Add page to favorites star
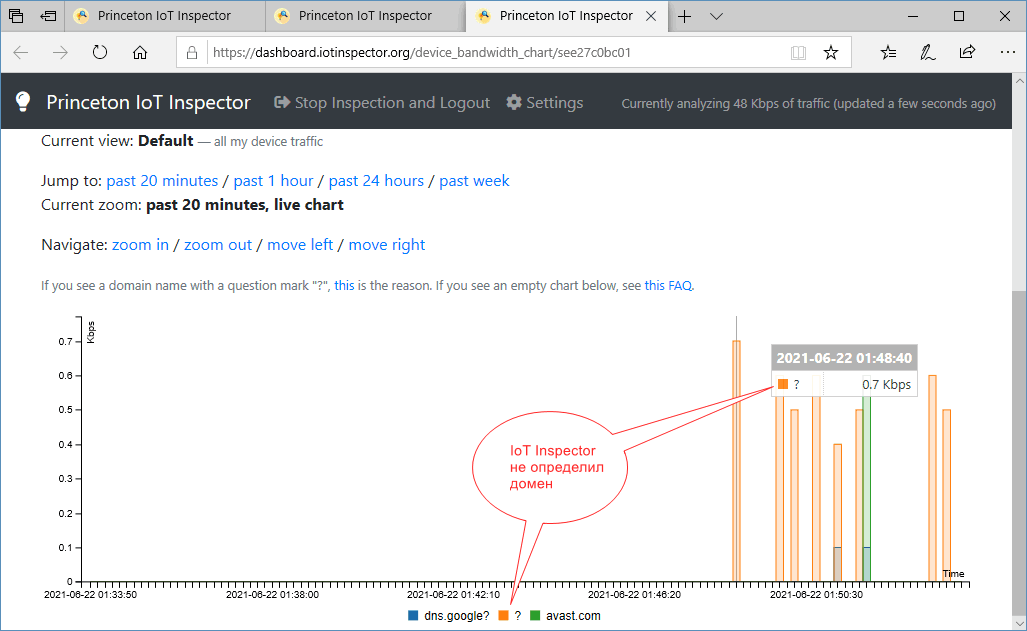The height and width of the screenshot is (631, 1027). pyautogui.click(x=831, y=52)
